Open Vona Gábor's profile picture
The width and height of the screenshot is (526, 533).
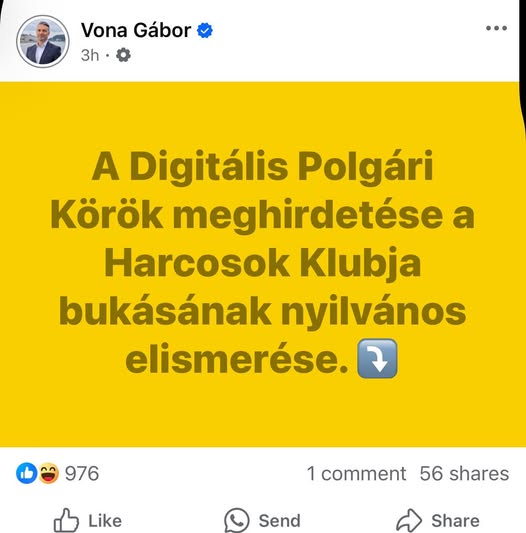(43, 41)
